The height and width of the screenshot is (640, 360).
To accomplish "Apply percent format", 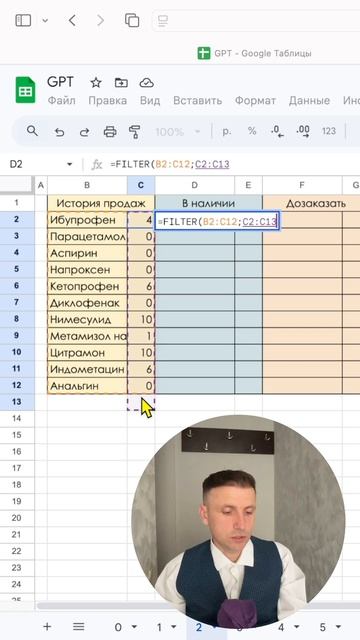I will (x=252, y=131).
